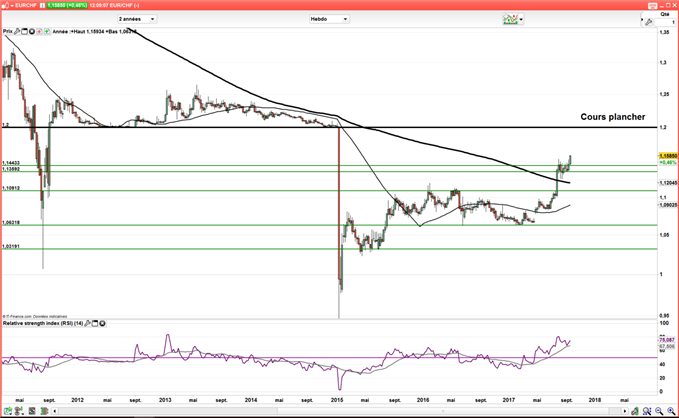
Task: Click the wrench icon next to Qté
Action: (x=648, y=22)
